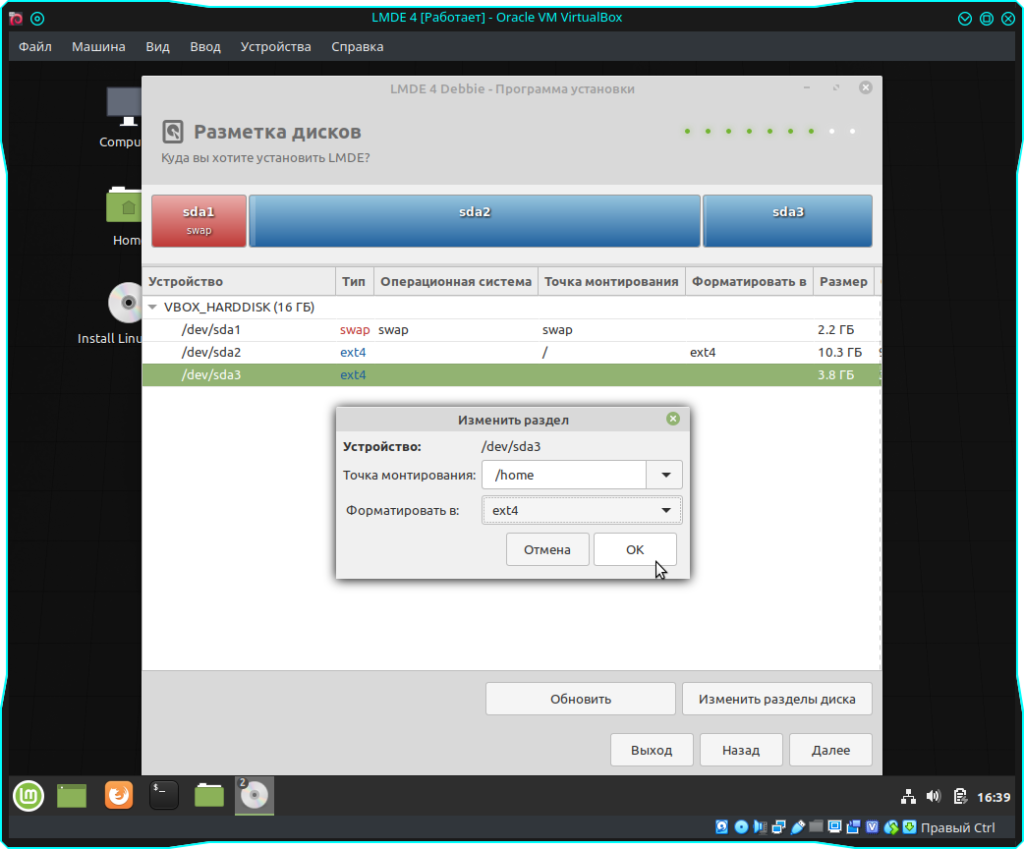Image resolution: width=1024 pixels, height=849 pixels.
Task: Open the Машина menu
Action: pos(98,46)
